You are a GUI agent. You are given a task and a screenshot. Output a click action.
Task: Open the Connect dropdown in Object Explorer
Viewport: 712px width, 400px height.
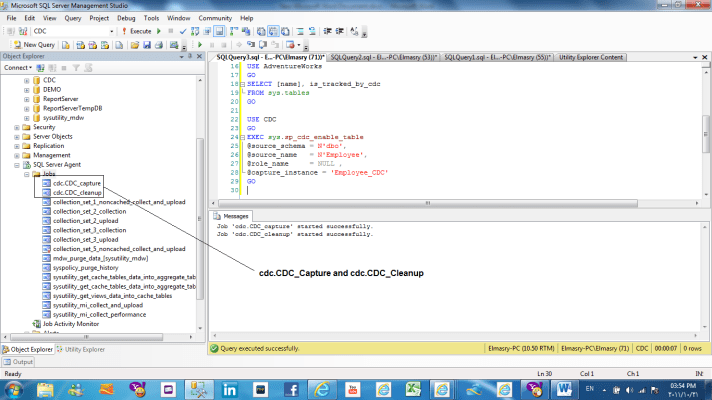click(x=18, y=68)
